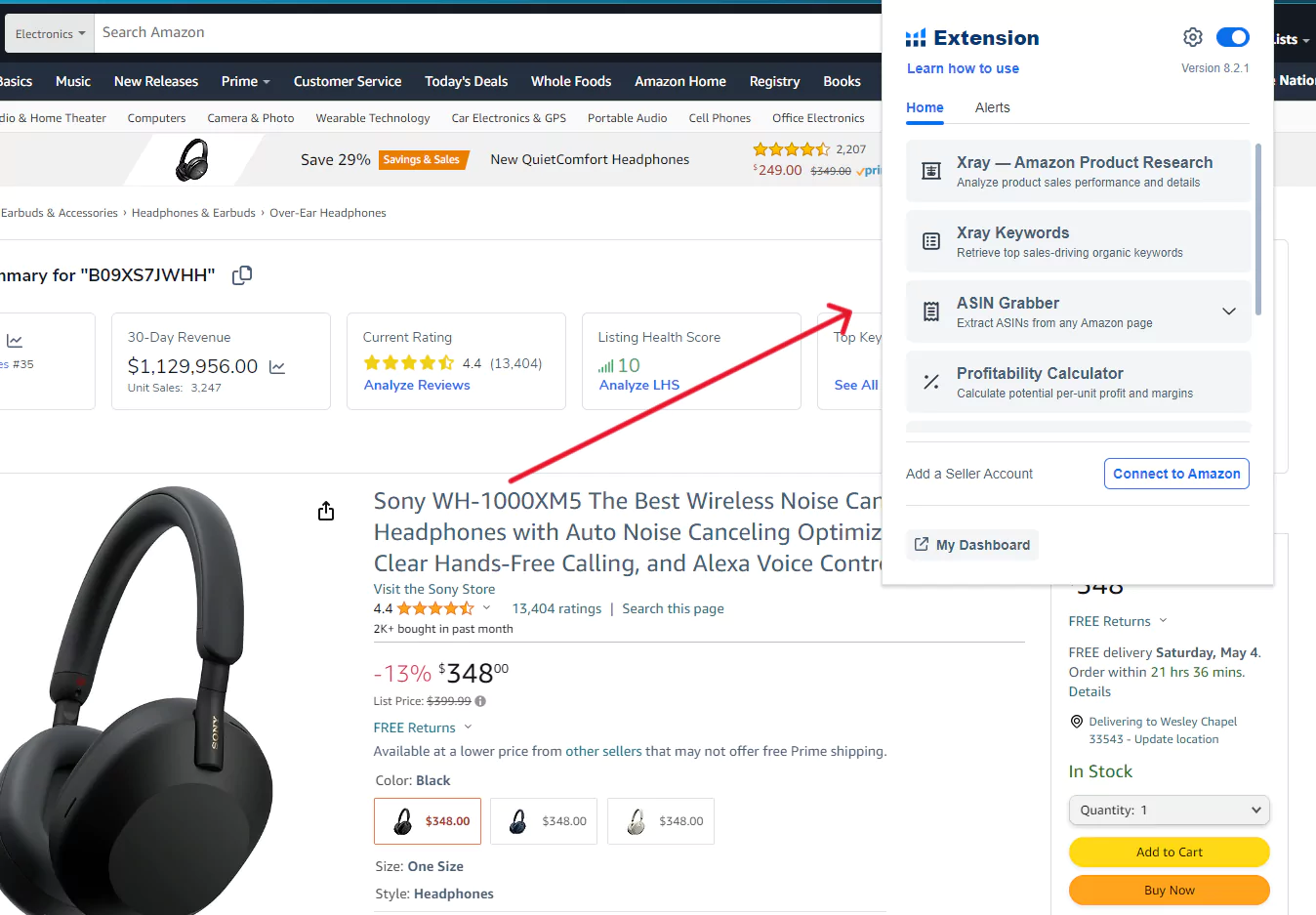Image resolution: width=1316 pixels, height=915 pixels.
Task: Open the Quantity dropdown
Action: click(x=1169, y=810)
